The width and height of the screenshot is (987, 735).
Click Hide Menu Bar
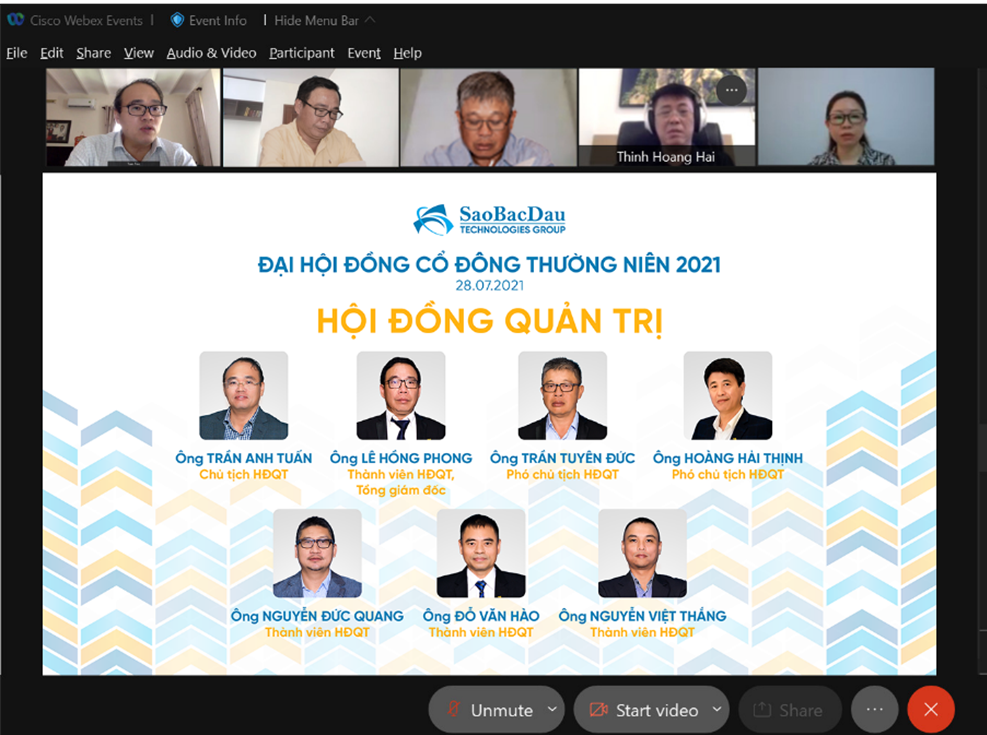(316, 21)
